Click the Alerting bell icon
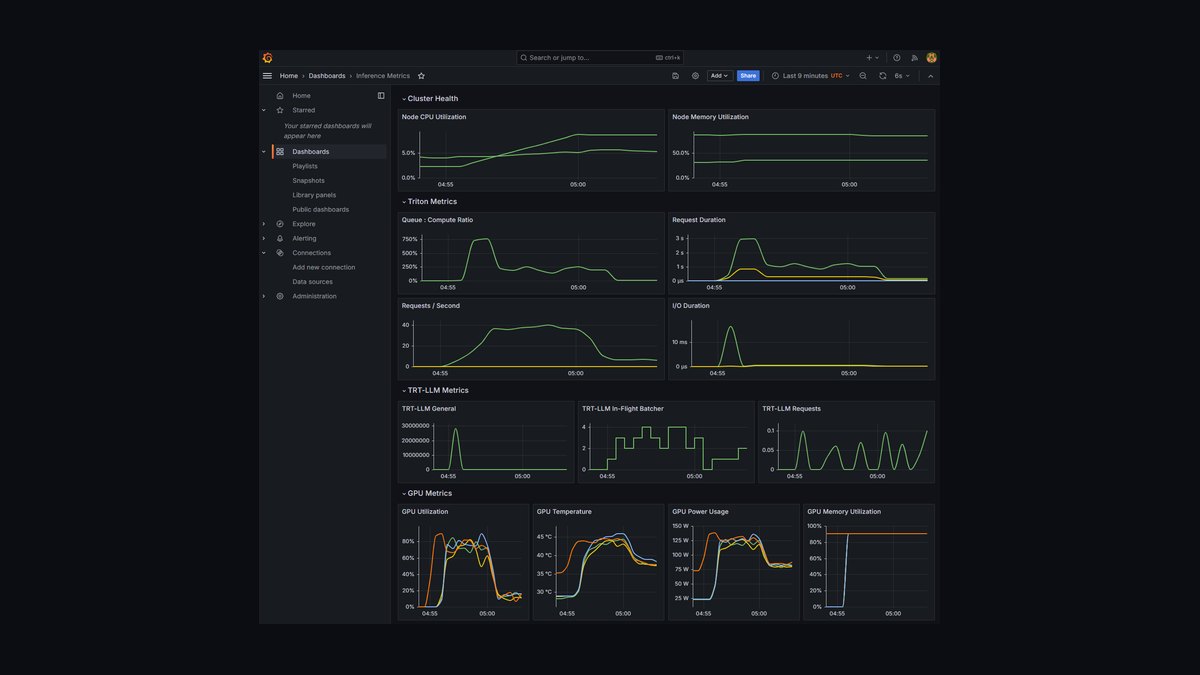This screenshot has height=675, width=1200. point(280,239)
